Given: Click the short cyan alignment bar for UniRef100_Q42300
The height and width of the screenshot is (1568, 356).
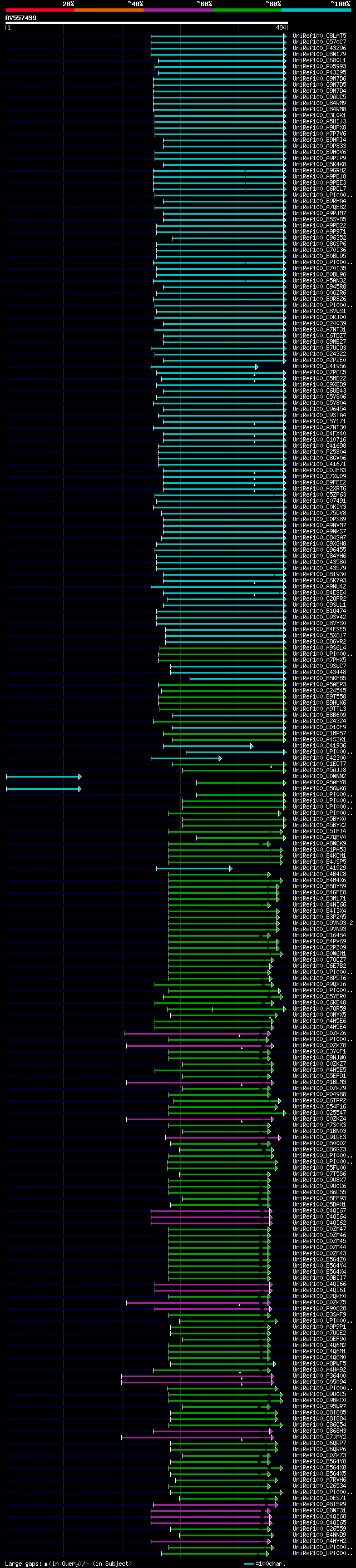Looking at the screenshot, I should click(186, 758).
